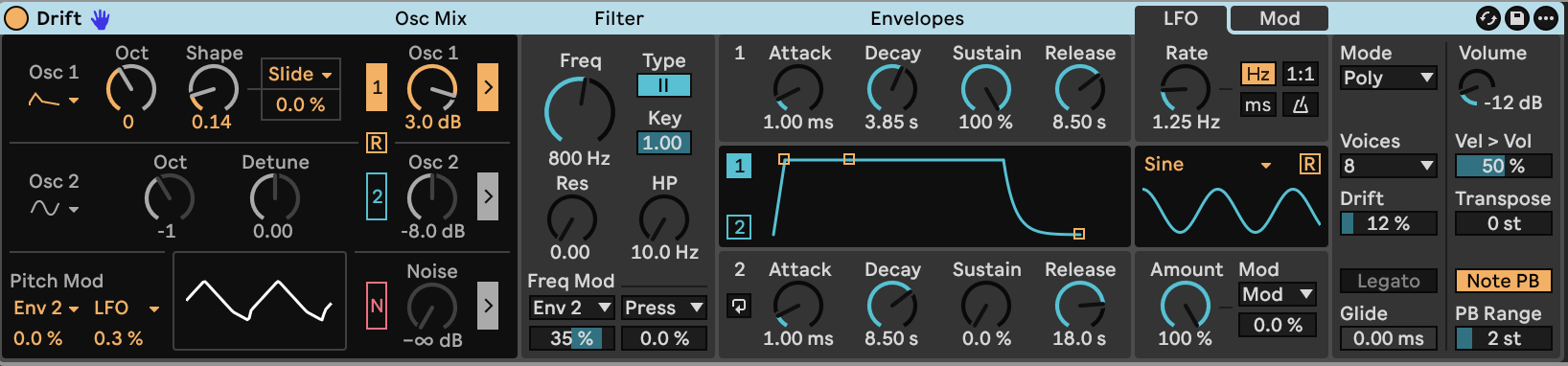Switch to the Mod tab

point(1280,18)
